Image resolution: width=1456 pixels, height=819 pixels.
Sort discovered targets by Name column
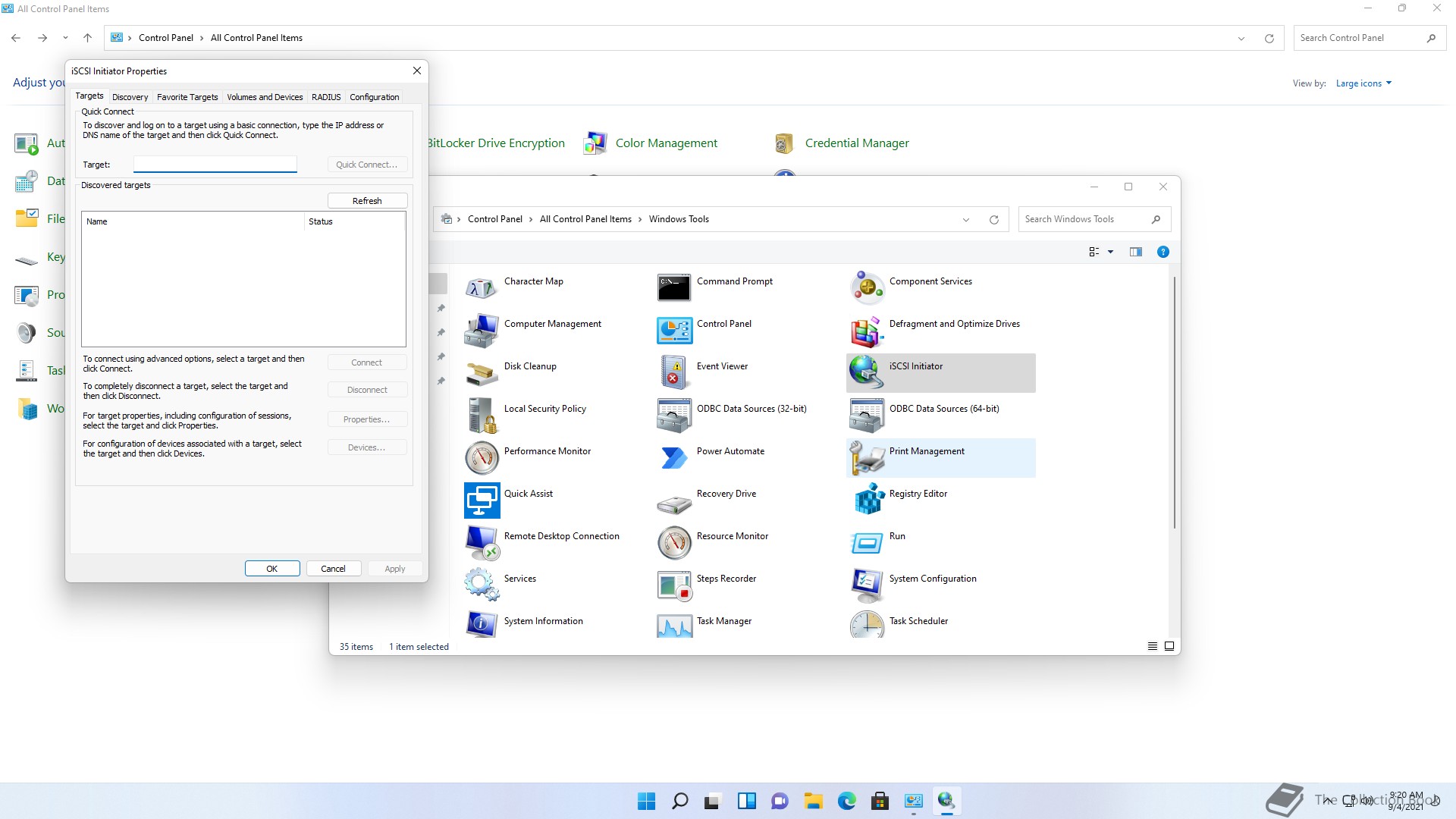pos(193,221)
